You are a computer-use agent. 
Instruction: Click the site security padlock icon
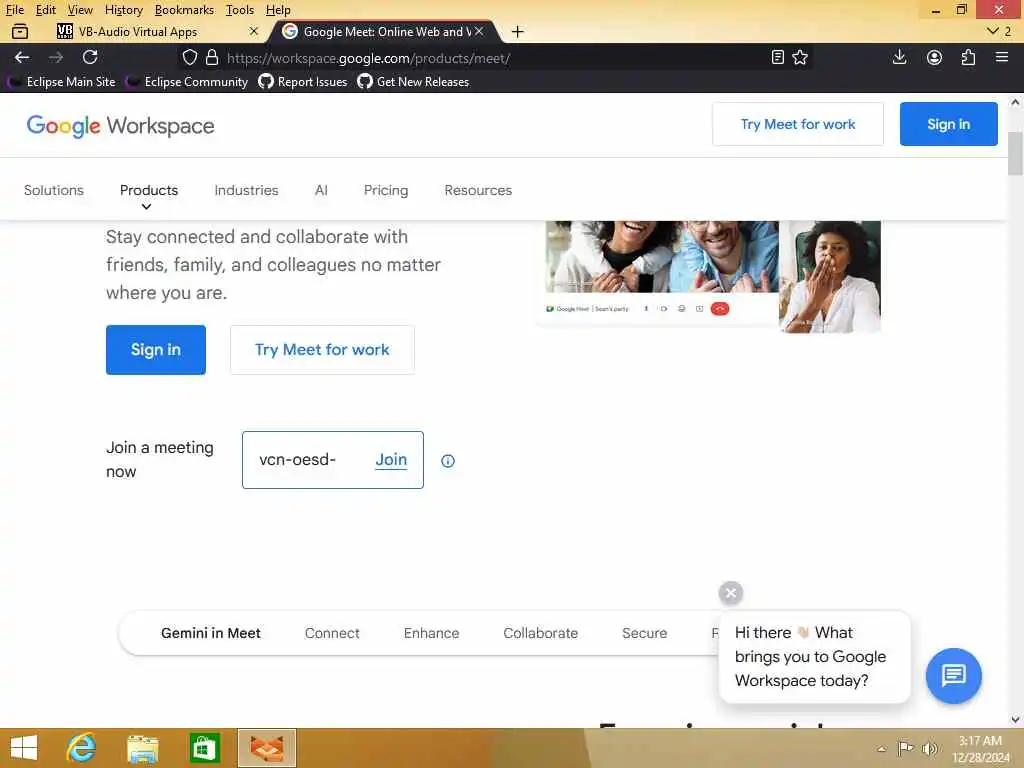212,57
